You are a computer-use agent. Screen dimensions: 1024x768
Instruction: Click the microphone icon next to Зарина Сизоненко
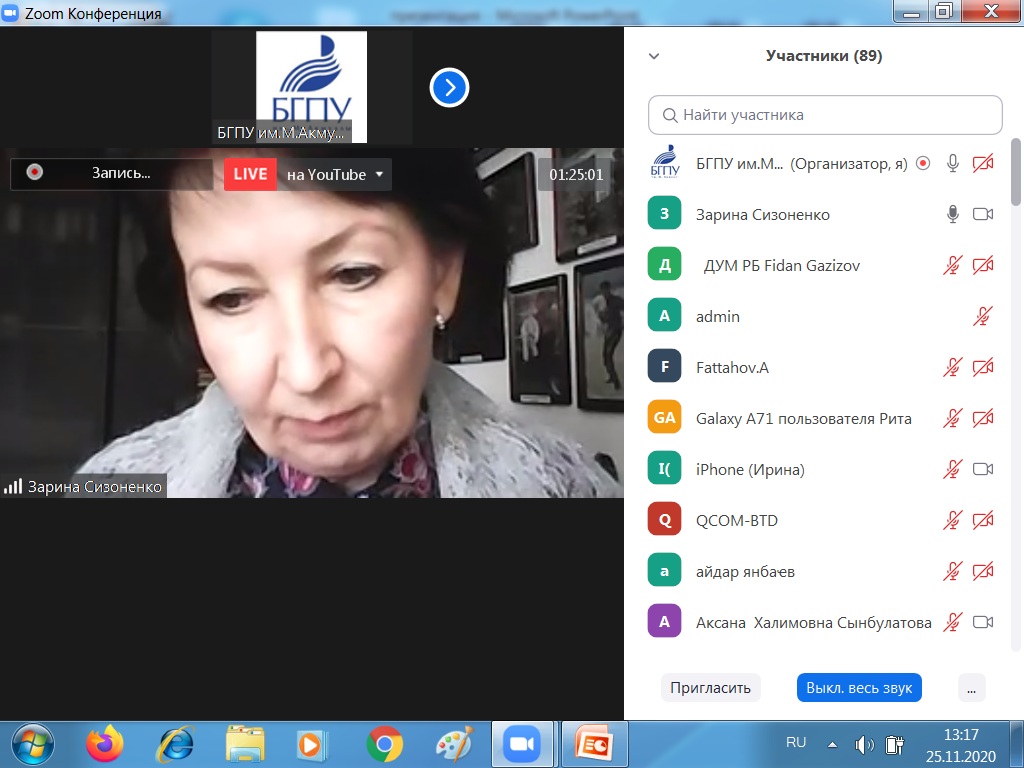[x=953, y=214]
